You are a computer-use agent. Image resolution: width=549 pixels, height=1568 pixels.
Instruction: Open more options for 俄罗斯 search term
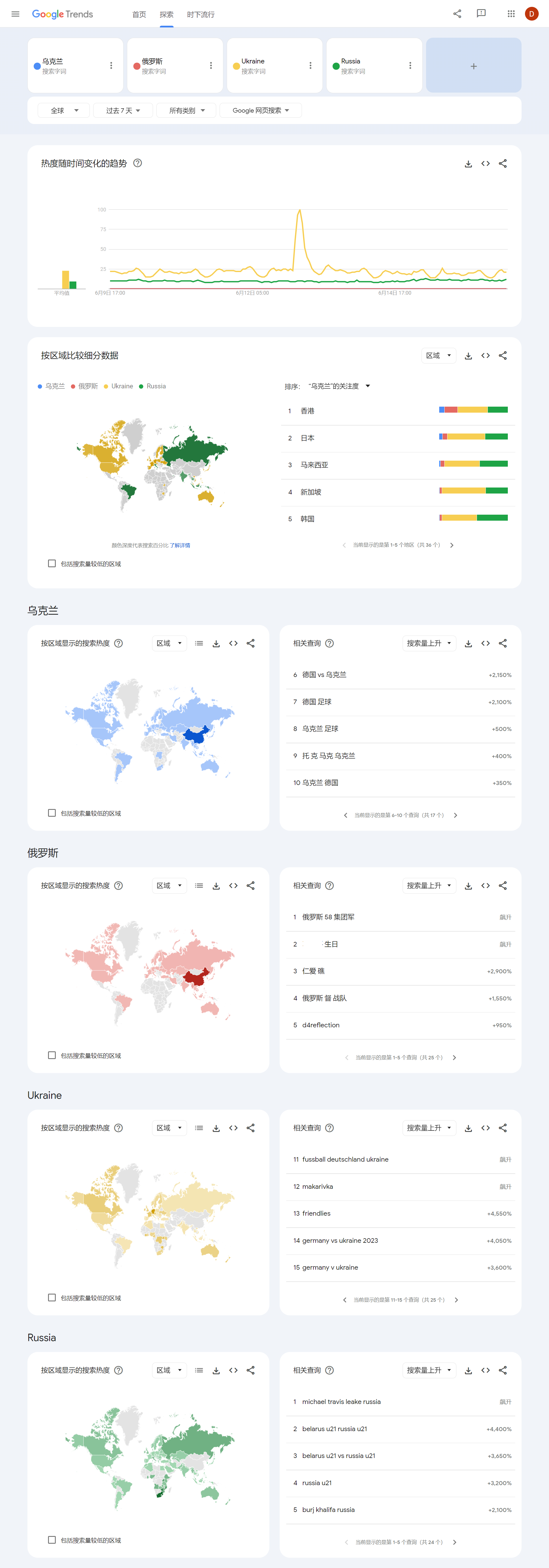[211, 66]
